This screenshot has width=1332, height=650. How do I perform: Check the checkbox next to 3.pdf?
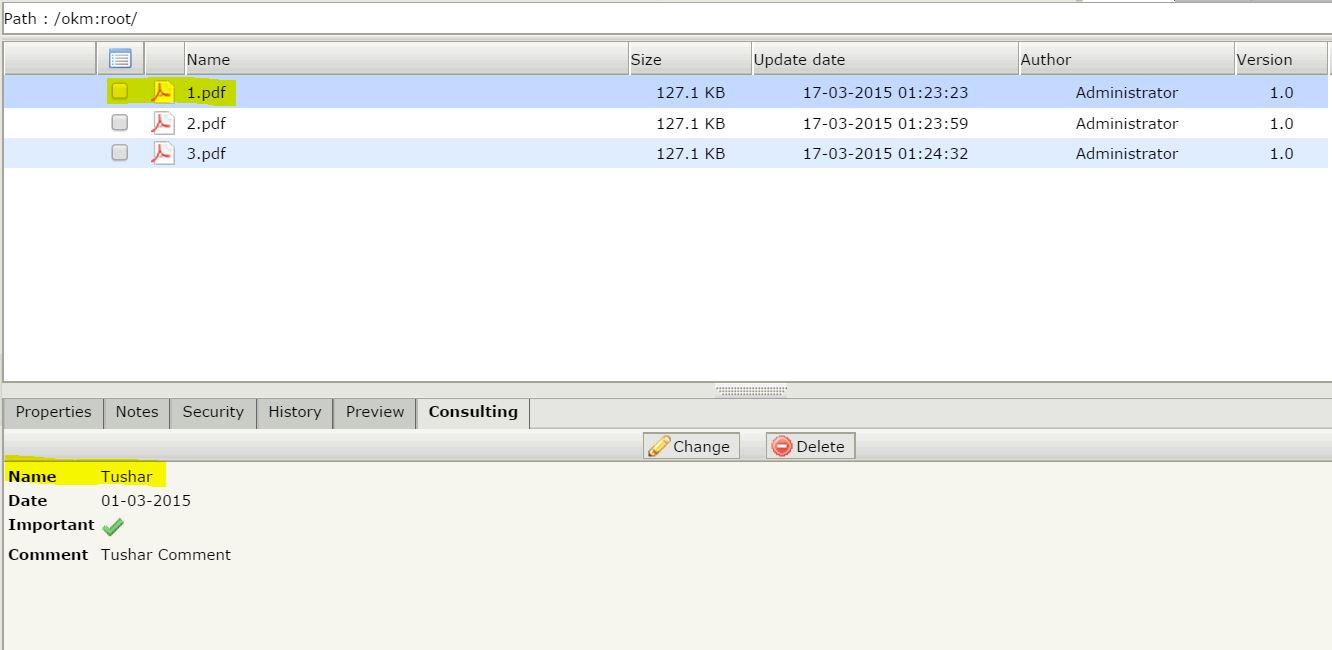point(119,152)
